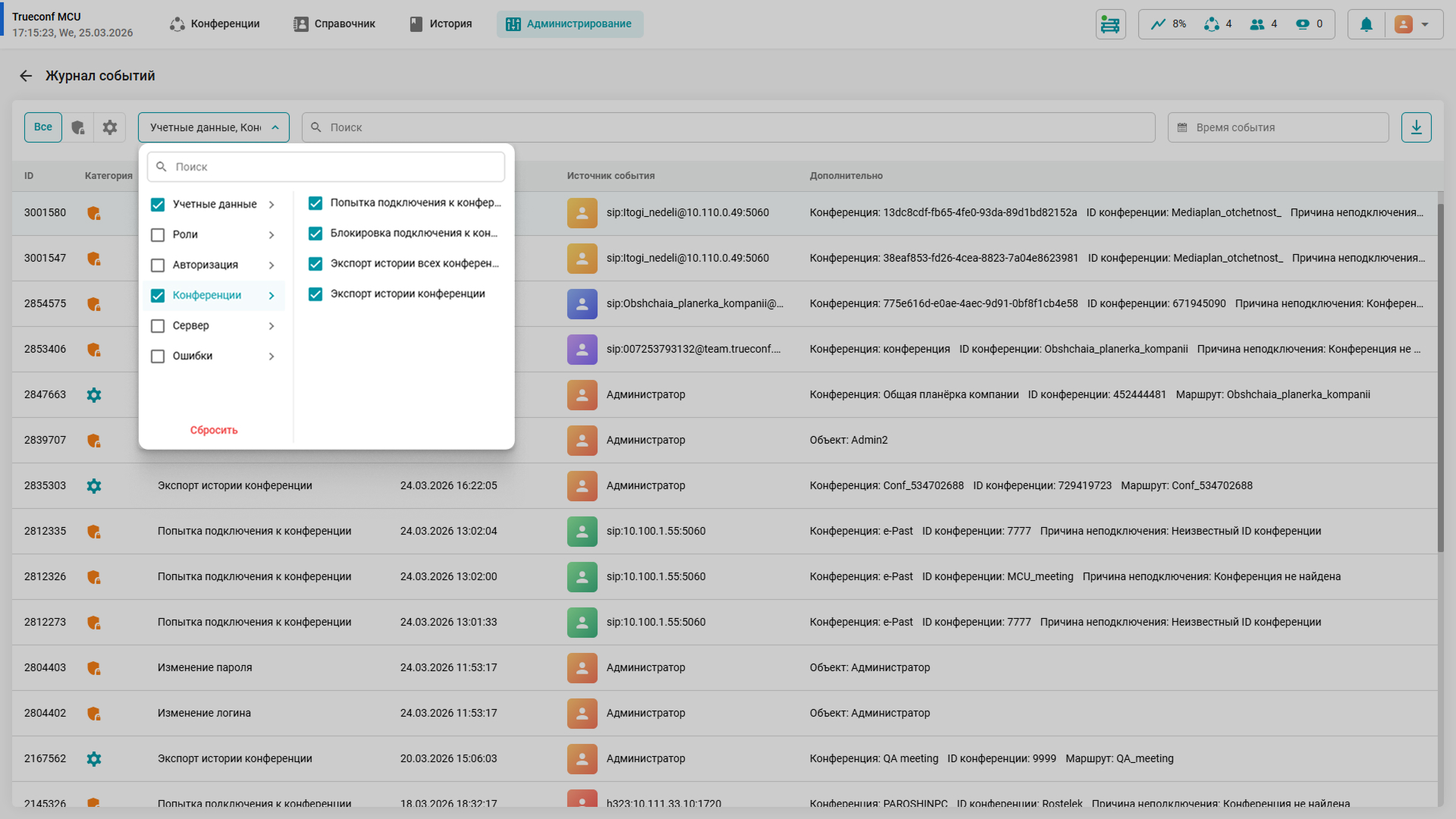The image size is (1456, 819).
Task: Open server status icon in top bar
Action: pyautogui.click(x=1110, y=24)
